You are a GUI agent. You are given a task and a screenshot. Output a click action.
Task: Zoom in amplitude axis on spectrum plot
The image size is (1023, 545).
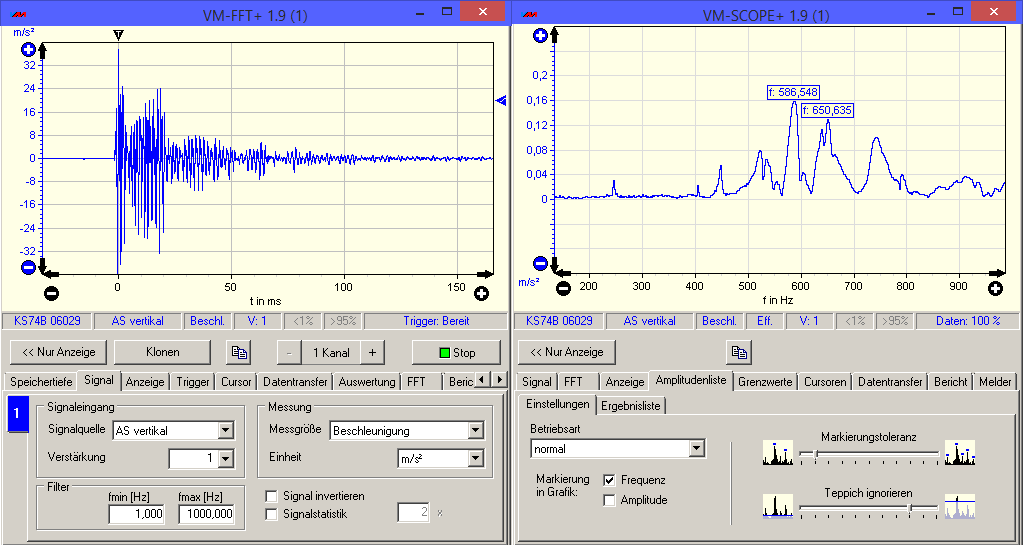541,36
